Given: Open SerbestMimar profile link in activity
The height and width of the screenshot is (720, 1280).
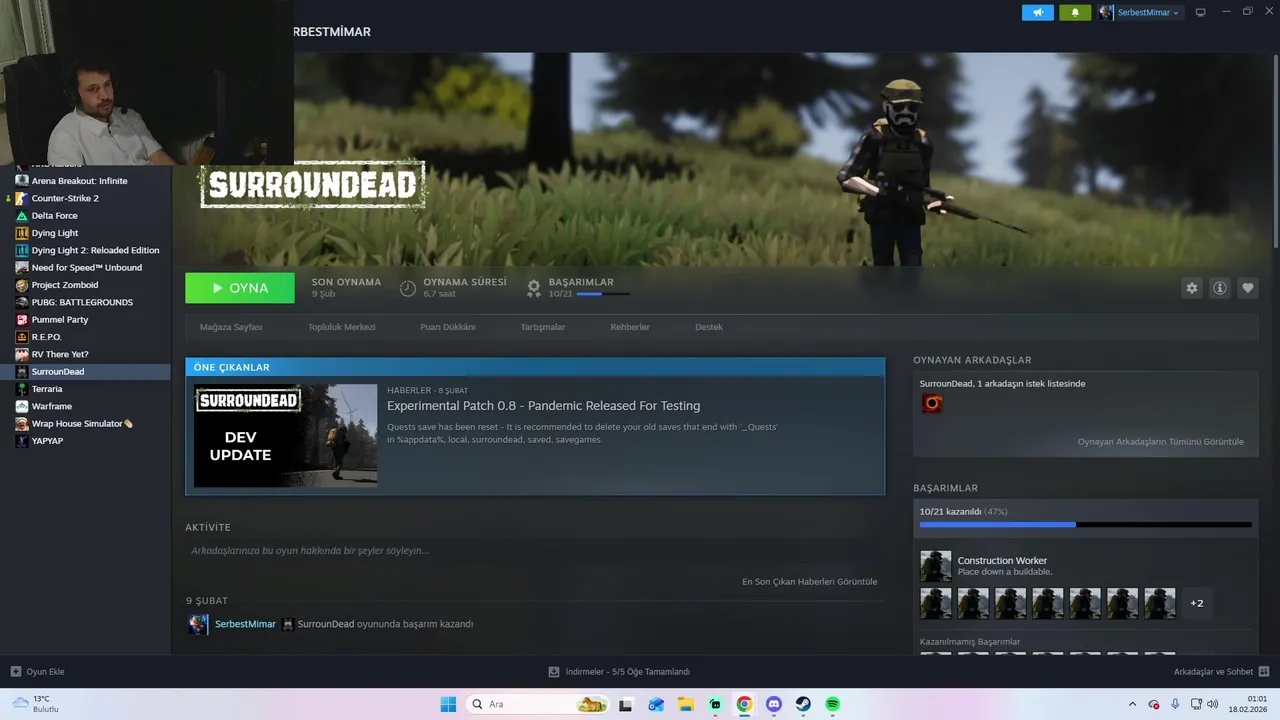Looking at the screenshot, I should coord(245,624).
